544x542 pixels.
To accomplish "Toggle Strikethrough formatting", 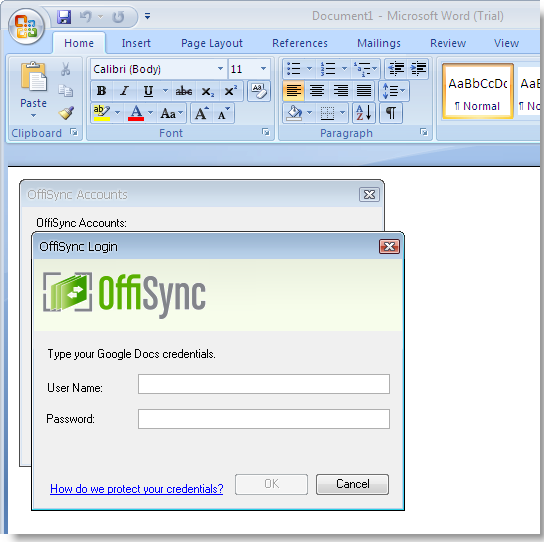I will [x=184, y=91].
